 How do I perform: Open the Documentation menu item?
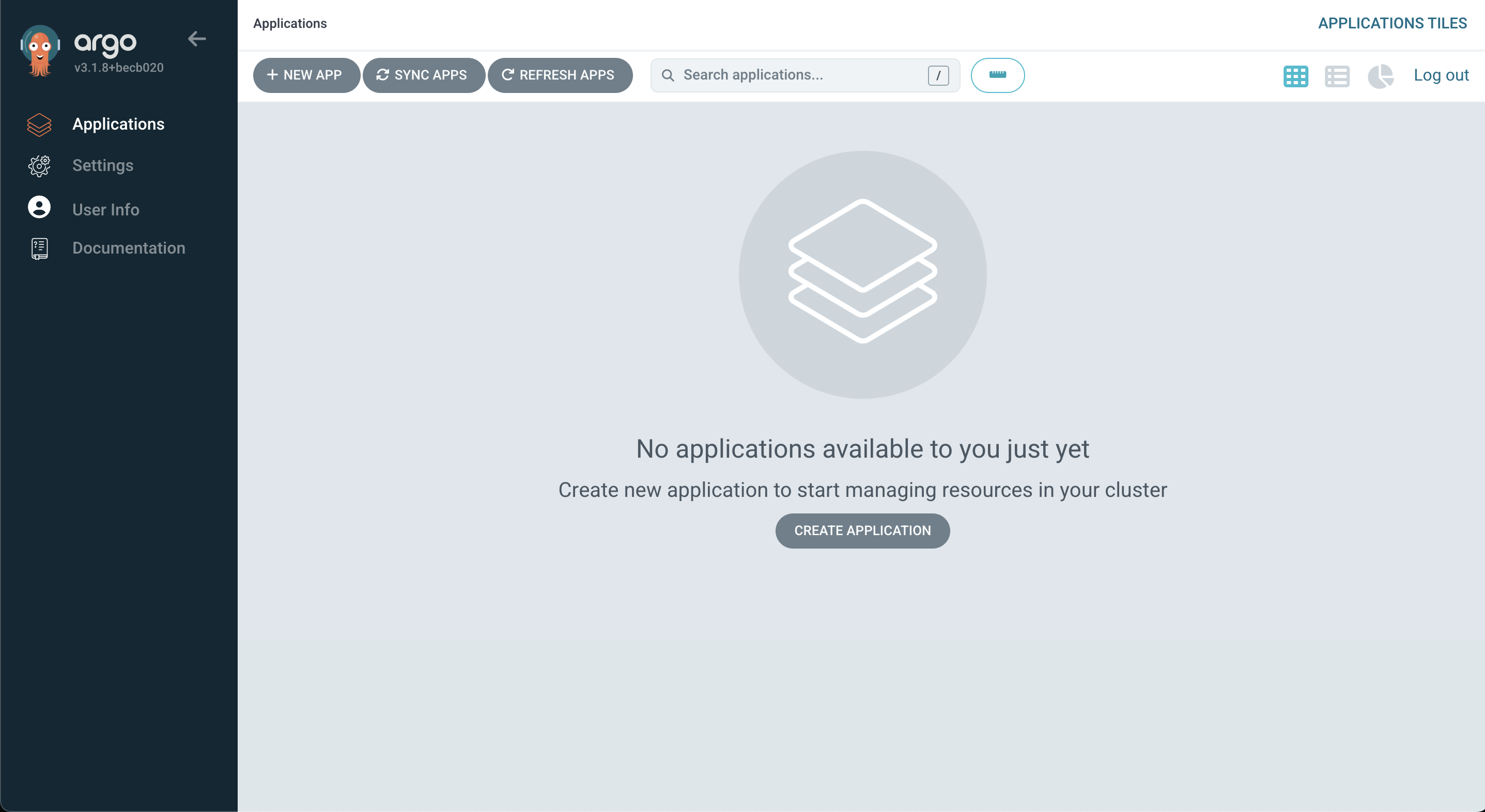(129, 248)
